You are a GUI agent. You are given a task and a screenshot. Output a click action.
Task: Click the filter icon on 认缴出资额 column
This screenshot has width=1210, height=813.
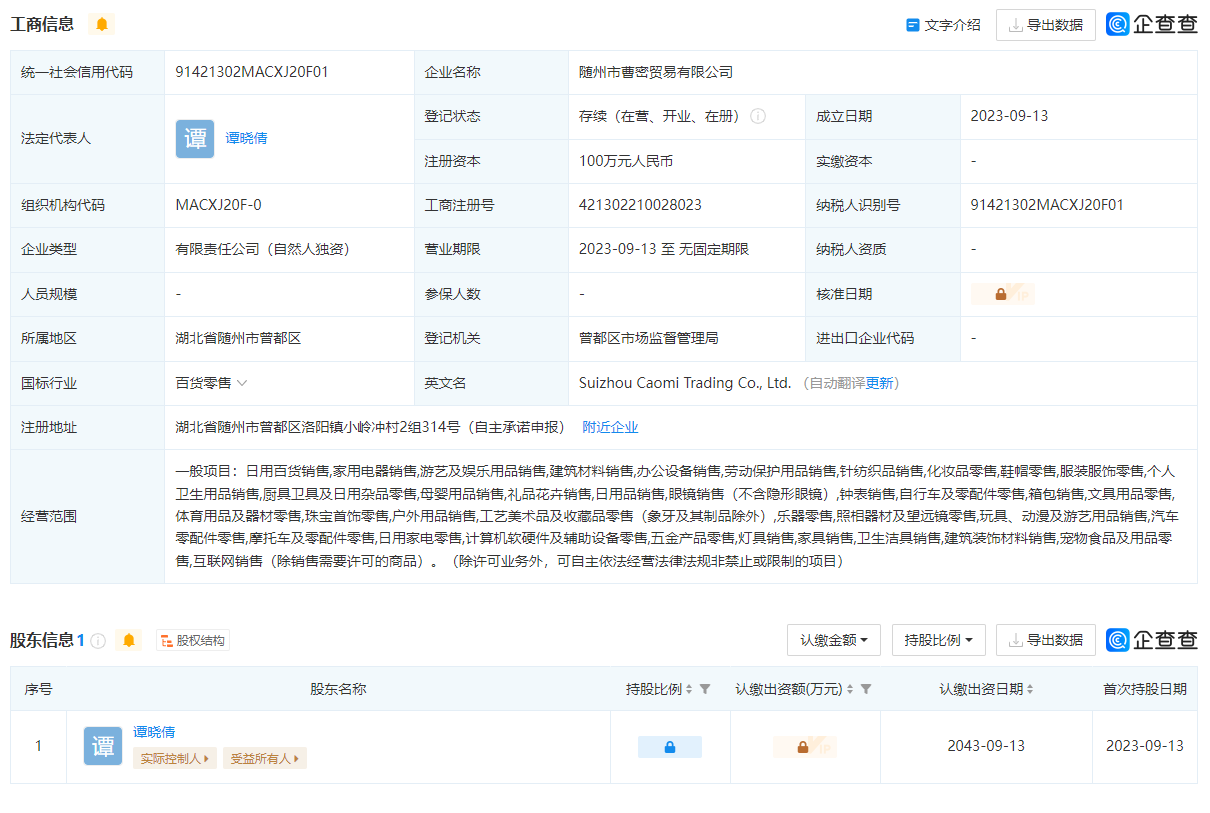[866, 689]
